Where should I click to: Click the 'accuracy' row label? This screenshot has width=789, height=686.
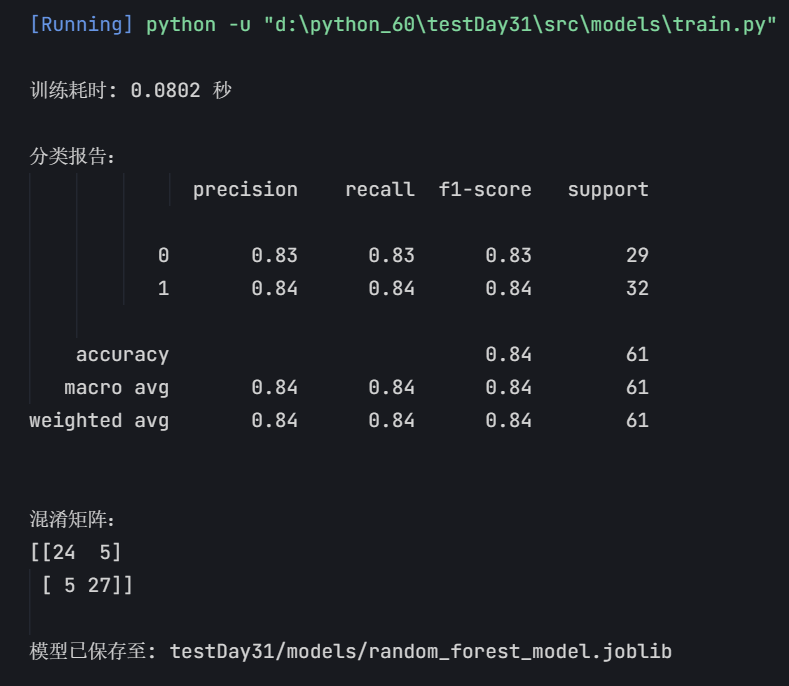(x=122, y=355)
